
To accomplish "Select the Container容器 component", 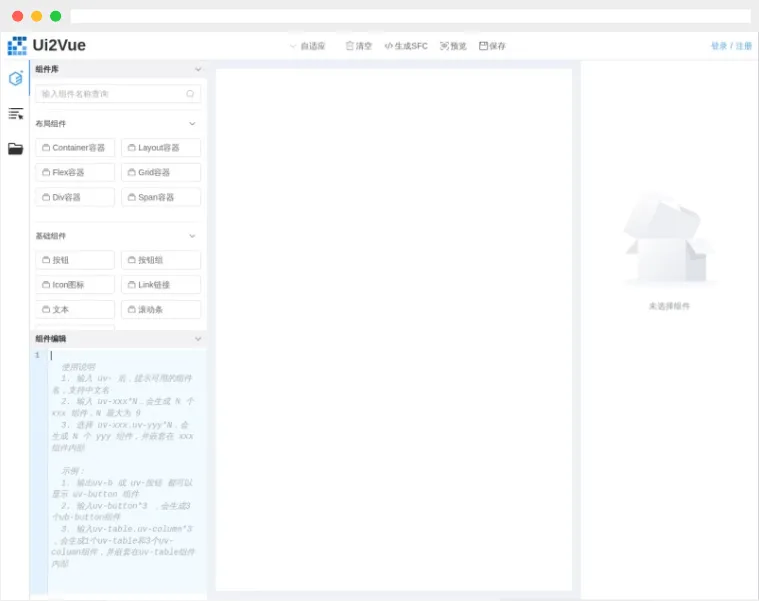I will tap(75, 148).
